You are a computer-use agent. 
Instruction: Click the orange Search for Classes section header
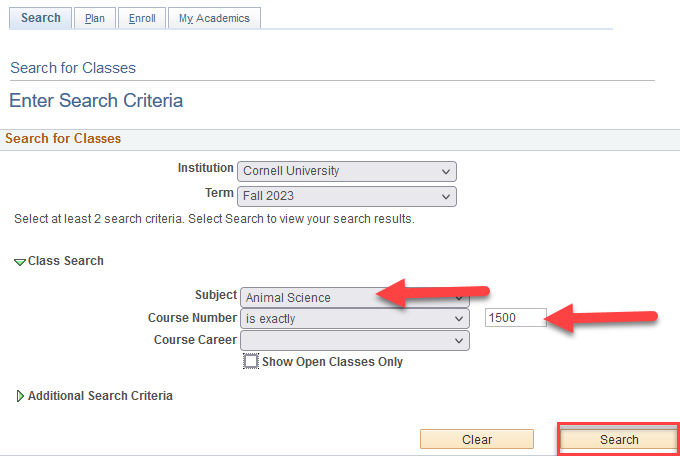[x=63, y=139]
